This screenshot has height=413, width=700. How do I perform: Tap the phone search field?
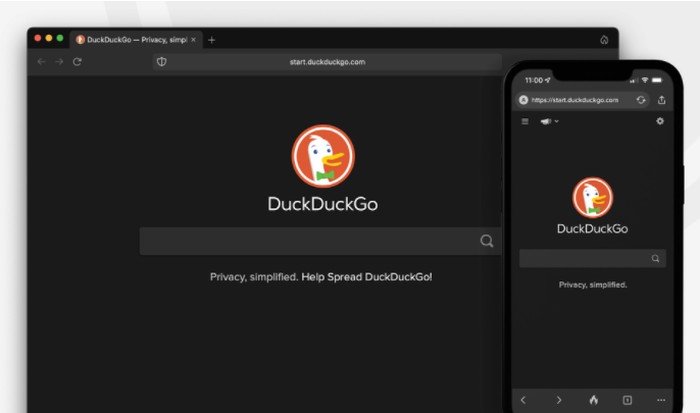[x=592, y=259]
